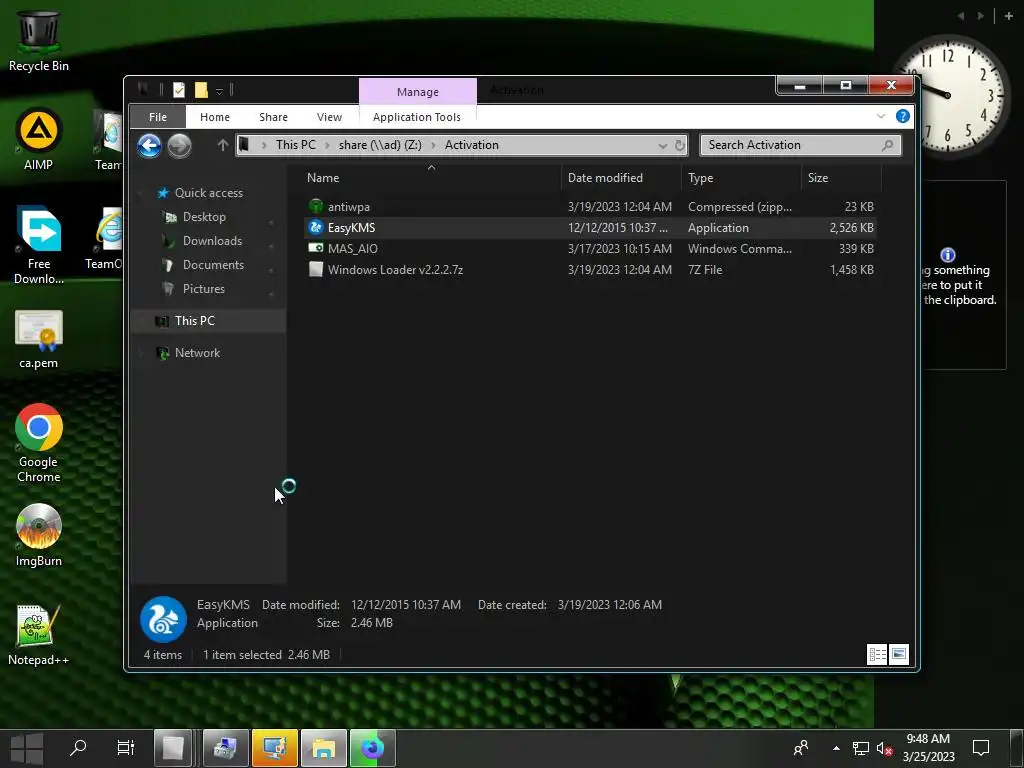
Task: Open AIMP desktop shortcut
Action: (x=39, y=138)
